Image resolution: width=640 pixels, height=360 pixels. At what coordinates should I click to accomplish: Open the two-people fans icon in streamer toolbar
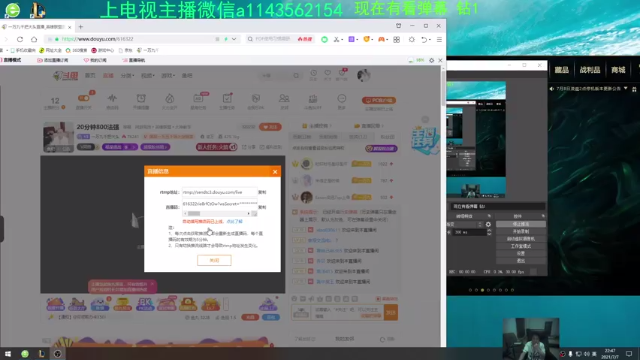pyautogui.click(x=284, y=98)
